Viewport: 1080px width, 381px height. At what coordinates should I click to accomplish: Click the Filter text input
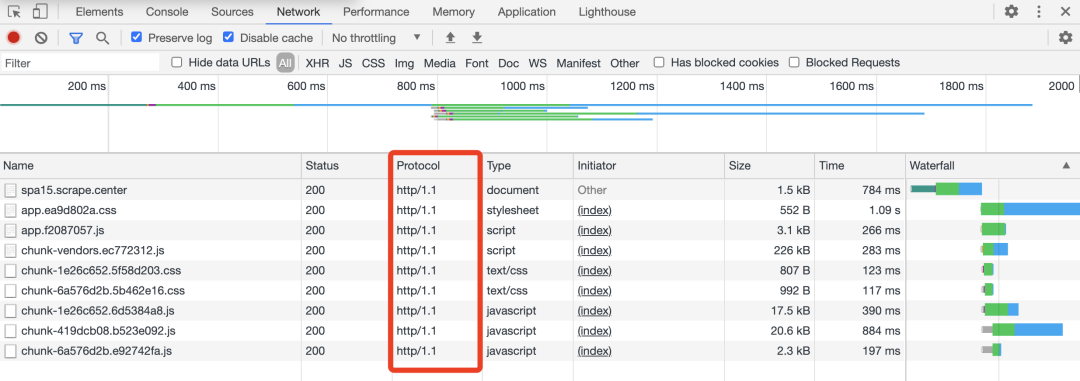point(80,63)
